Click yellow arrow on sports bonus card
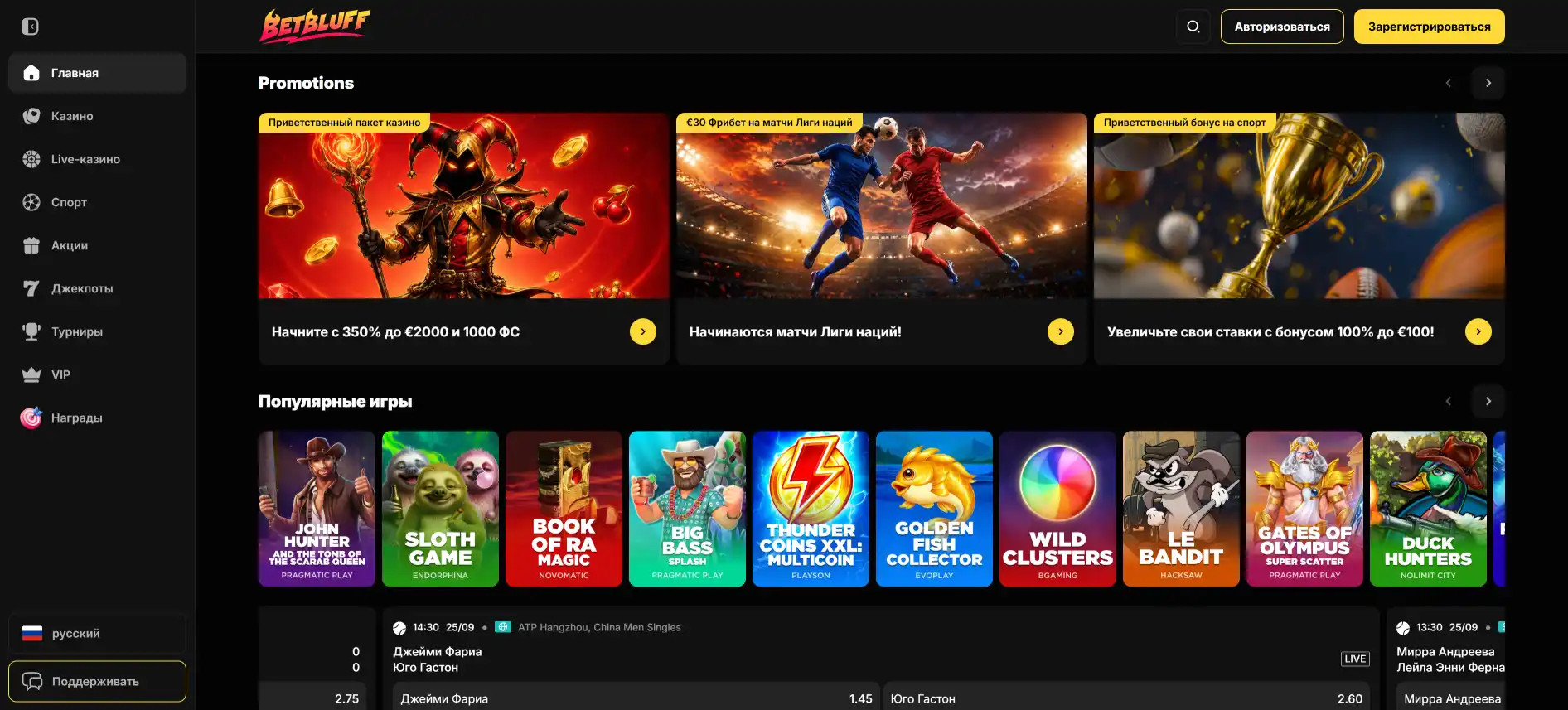This screenshot has height=710, width=1568. coord(1478,331)
